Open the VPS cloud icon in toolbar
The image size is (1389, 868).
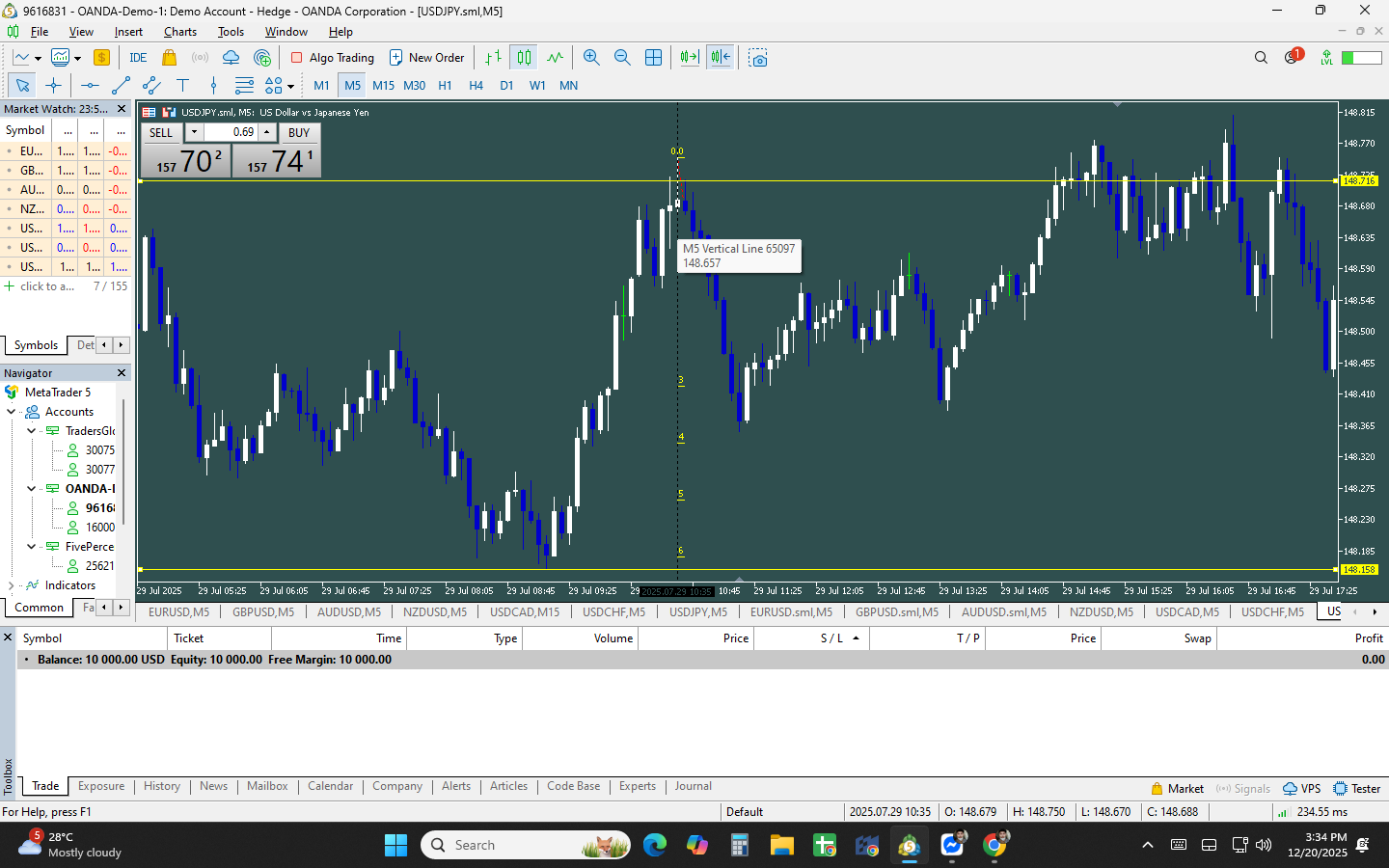click(231, 58)
